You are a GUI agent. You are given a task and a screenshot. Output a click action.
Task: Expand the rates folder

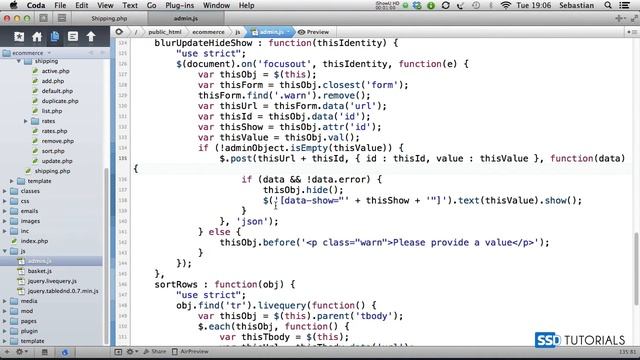click(x=26, y=121)
